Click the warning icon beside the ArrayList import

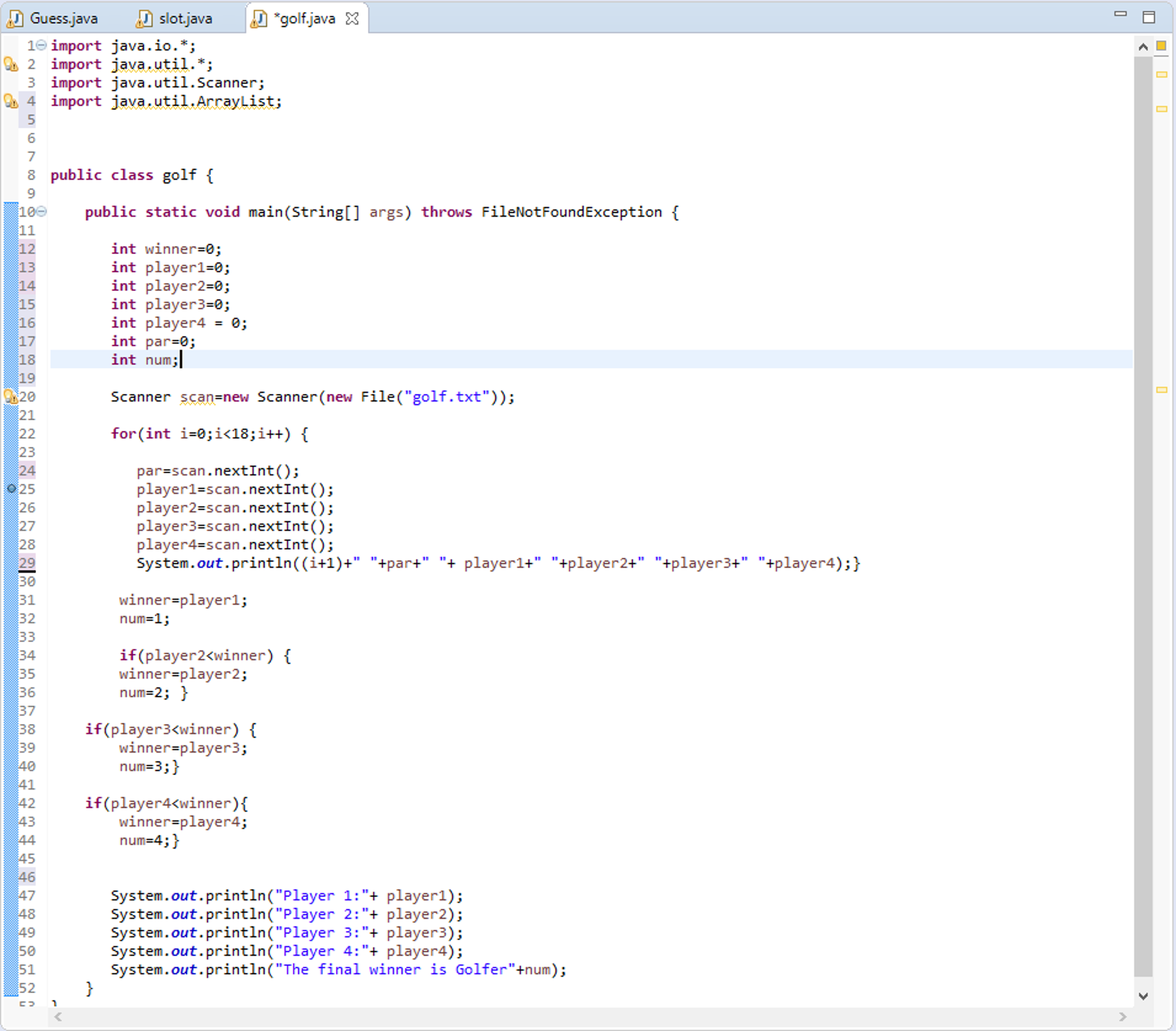9,101
